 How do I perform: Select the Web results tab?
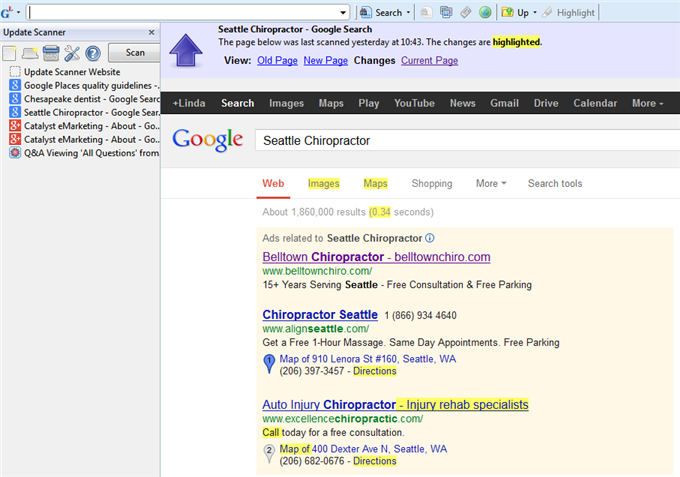tap(273, 183)
